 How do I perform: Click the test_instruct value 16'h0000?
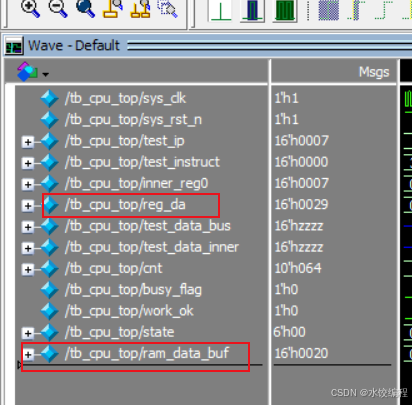[301, 162]
